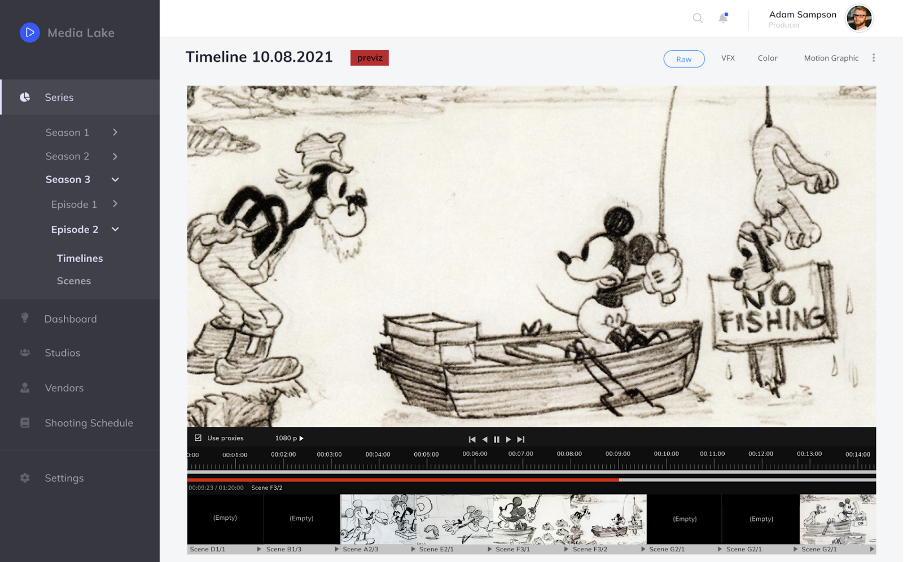Click the red playback progress bar
Image resolution: width=904 pixels, height=562 pixels.
coord(403,480)
